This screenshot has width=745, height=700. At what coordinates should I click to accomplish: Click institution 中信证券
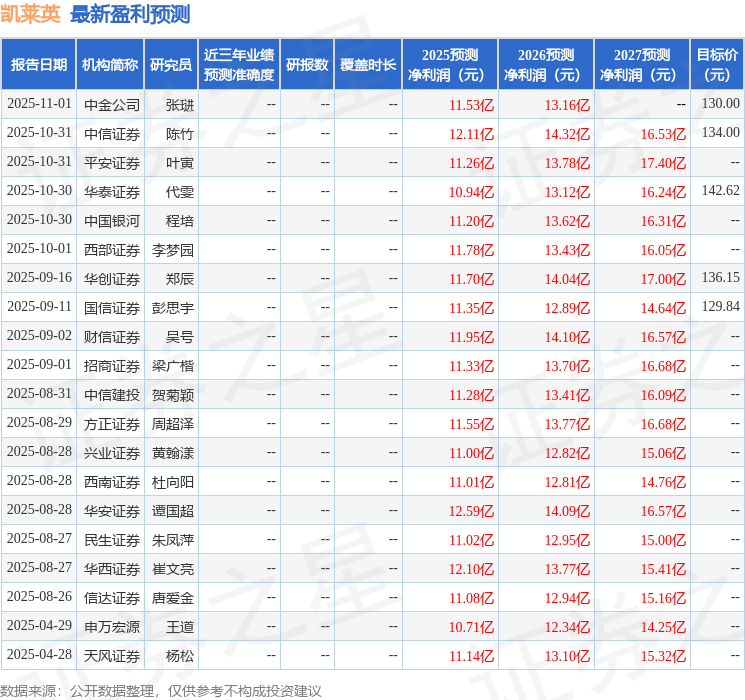pyautogui.click(x=112, y=134)
